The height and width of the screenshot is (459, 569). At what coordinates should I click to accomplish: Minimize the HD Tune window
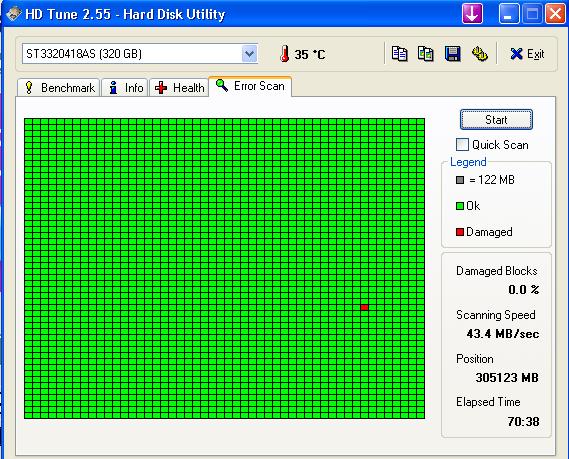(509, 14)
